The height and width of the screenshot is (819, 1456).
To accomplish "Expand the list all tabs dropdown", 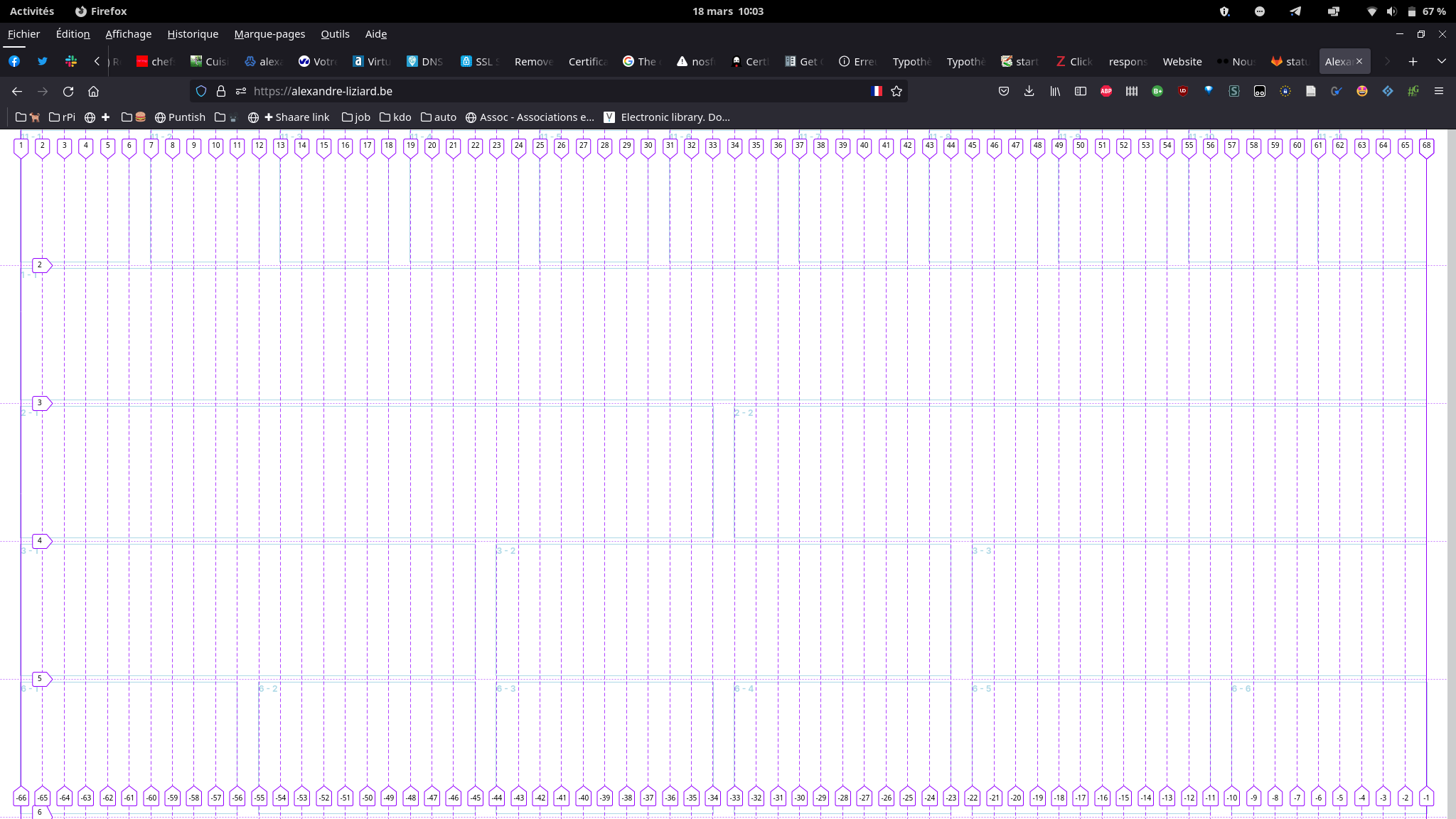I will point(1442,62).
